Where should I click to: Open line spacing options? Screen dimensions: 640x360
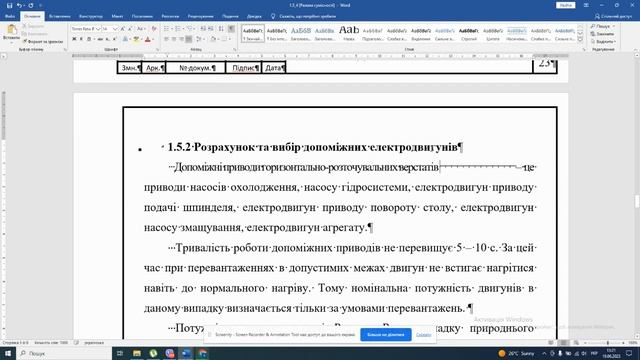pyautogui.click(x=200, y=39)
